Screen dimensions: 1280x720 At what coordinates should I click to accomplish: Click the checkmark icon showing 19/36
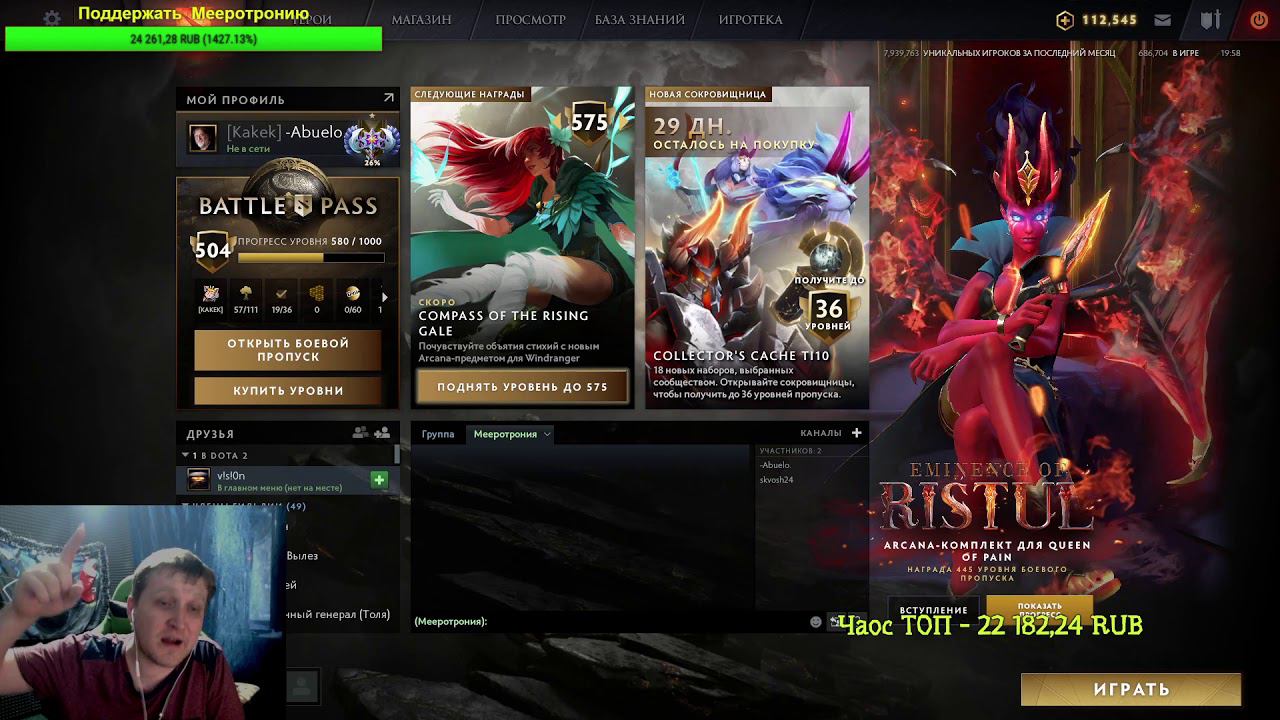pyautogui.click(x=282, y=298)
